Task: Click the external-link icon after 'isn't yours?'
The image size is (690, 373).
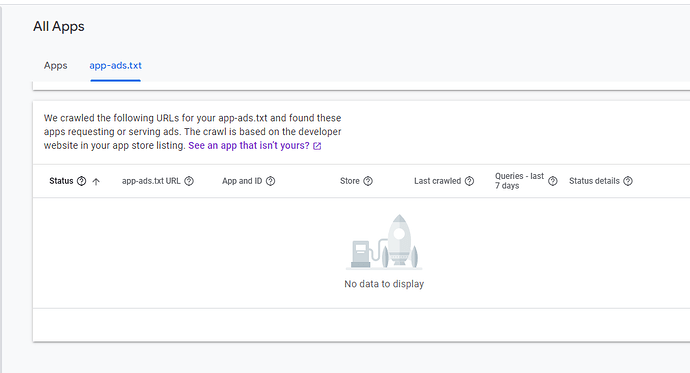Action: (317, 146)
